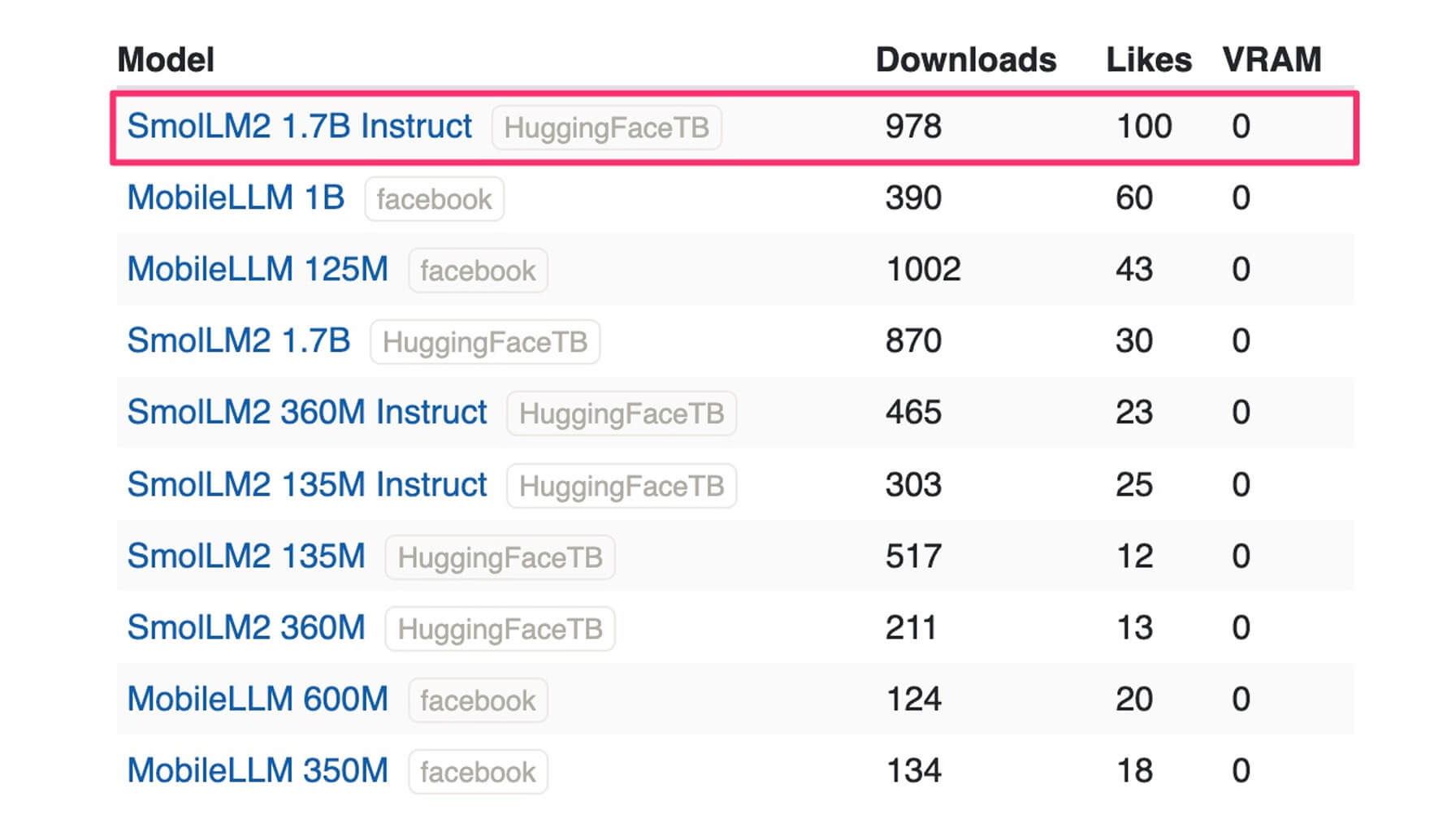Open the SmolLM2 360M Instruct model link
Screen dimensions: 1456x832
[306, 413]
